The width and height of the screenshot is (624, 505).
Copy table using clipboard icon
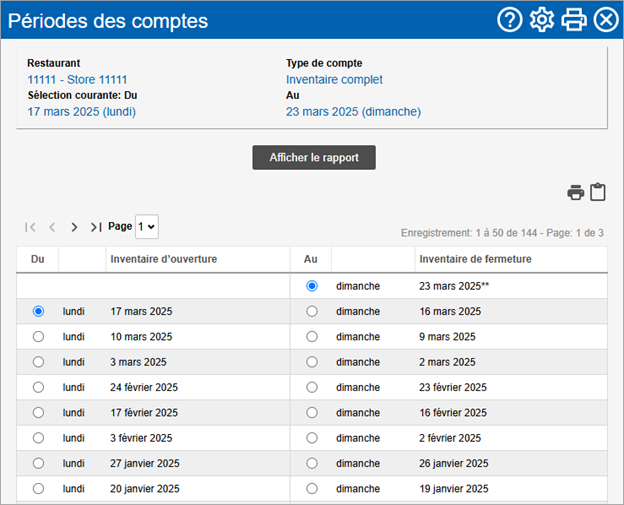point(597,192)
